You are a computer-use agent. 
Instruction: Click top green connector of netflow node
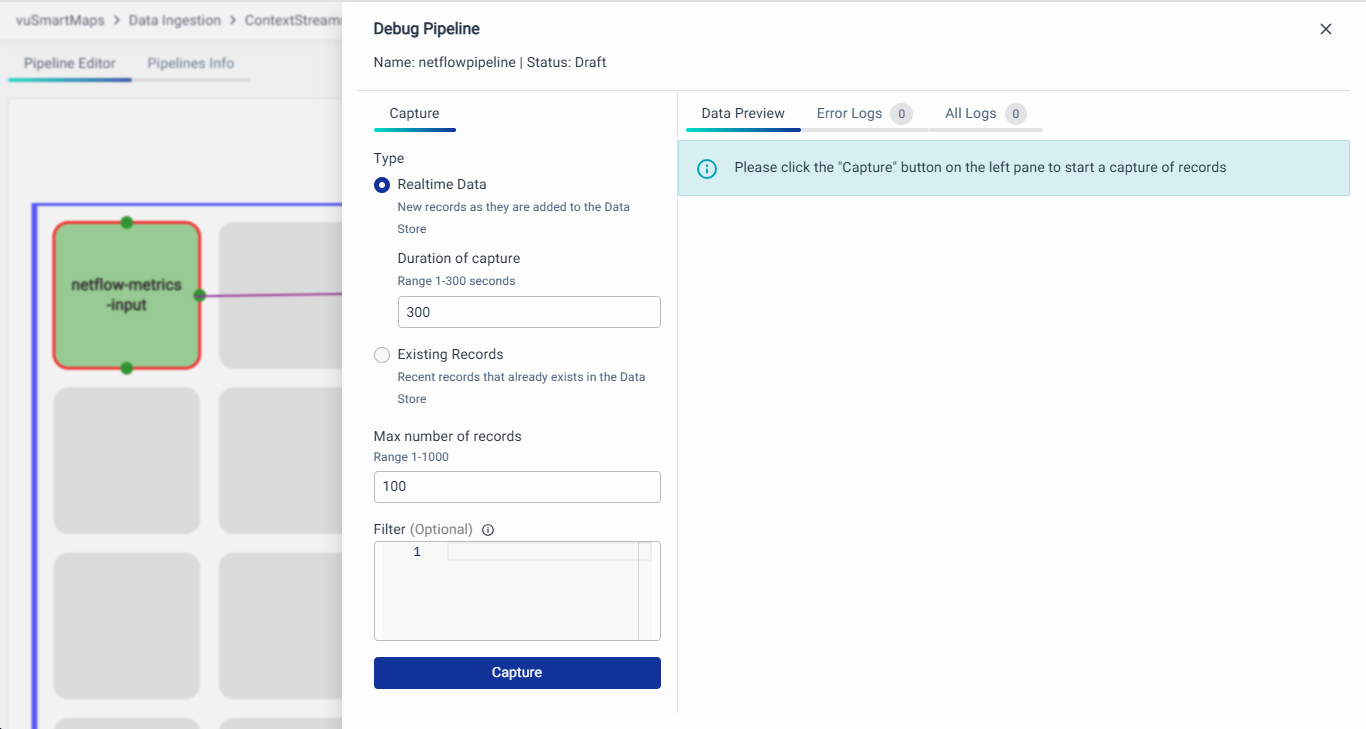coord(126,222)
